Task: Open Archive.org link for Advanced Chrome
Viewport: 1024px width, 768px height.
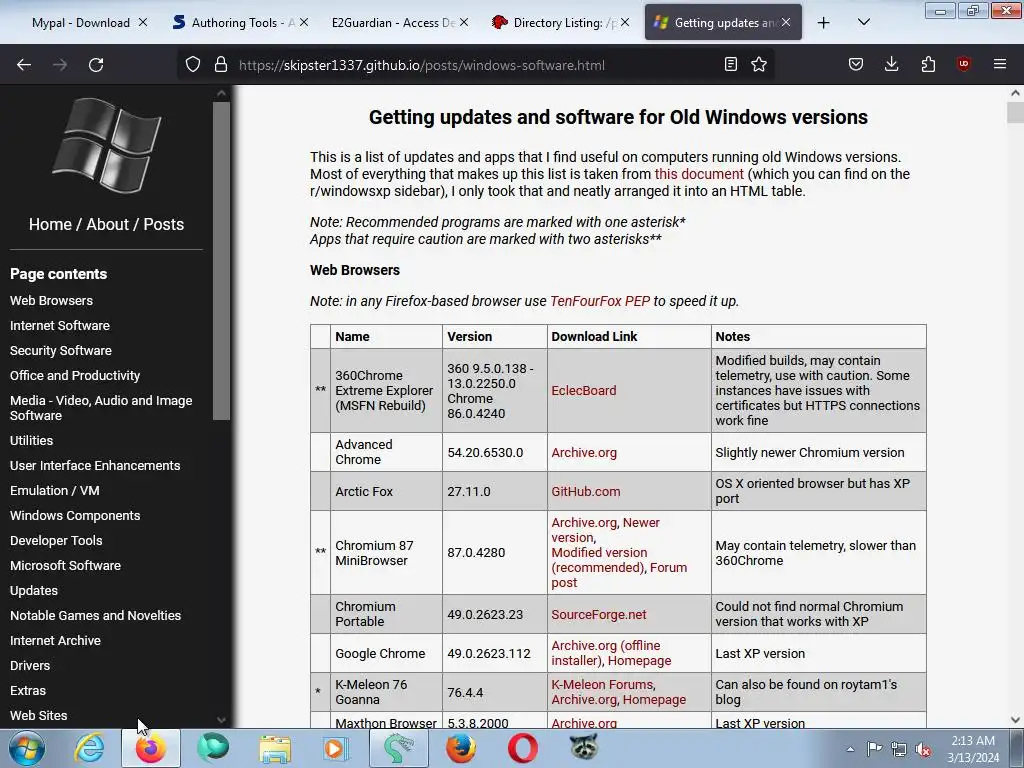Action: 583,453
